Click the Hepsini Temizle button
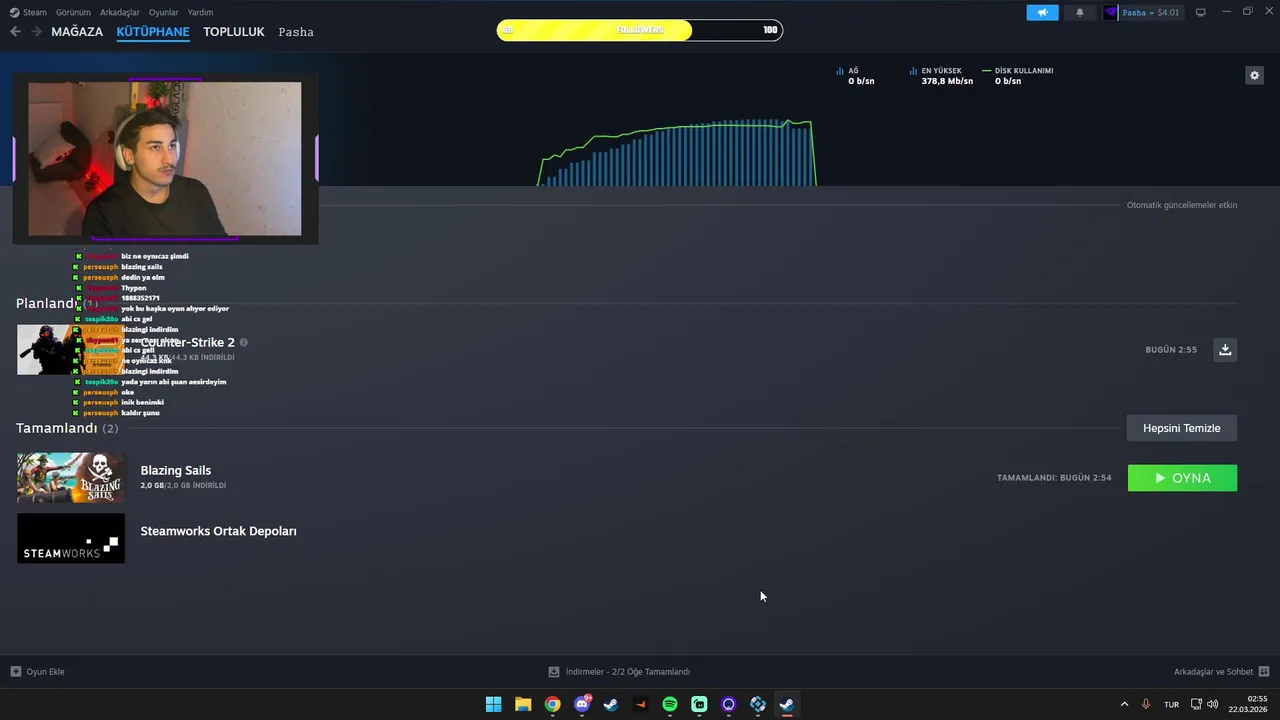The image size is (1280, 720). pyautogui.click(x=1182, y=428)
